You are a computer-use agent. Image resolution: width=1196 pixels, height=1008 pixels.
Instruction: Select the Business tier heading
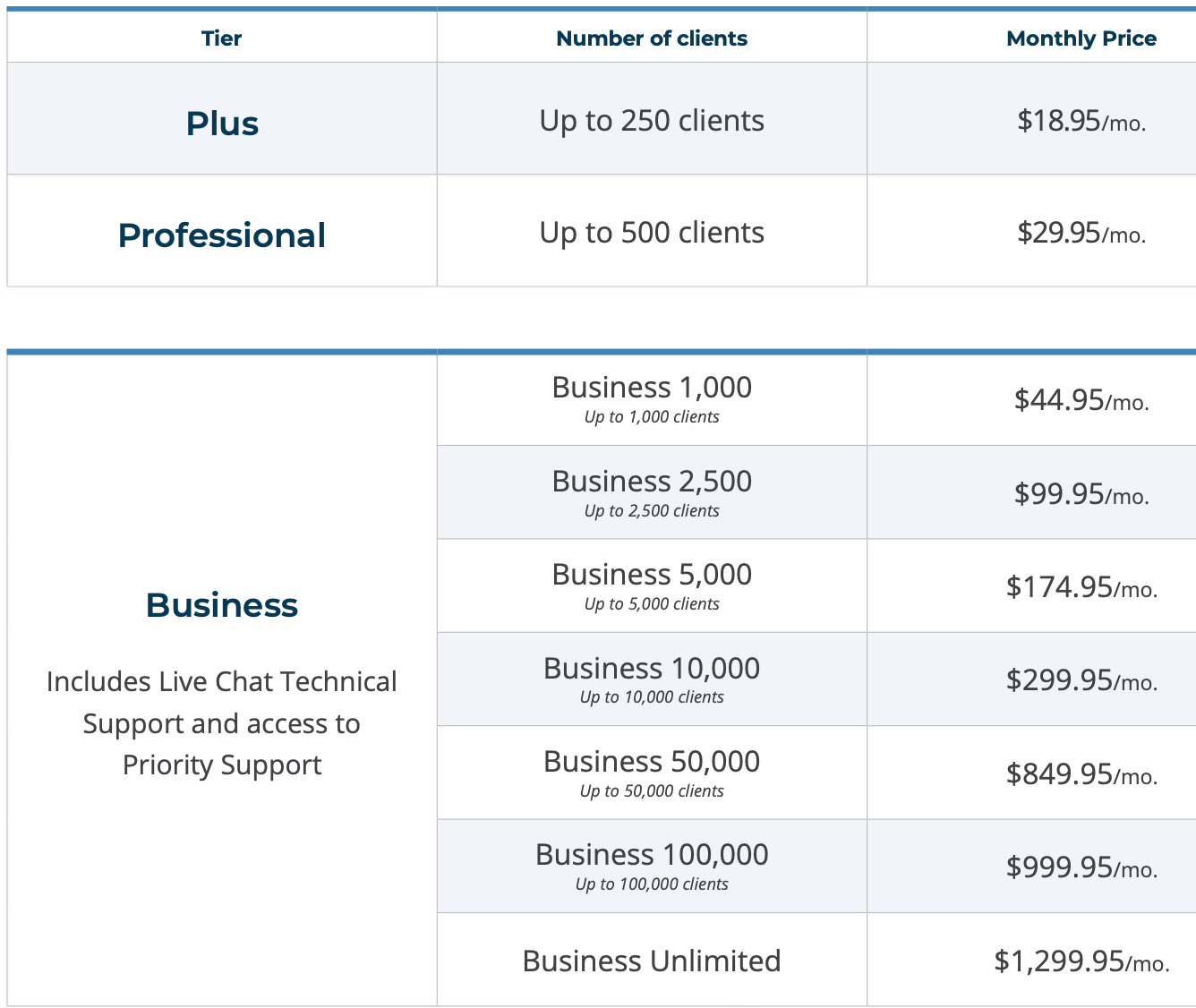[x=222, y=605]
